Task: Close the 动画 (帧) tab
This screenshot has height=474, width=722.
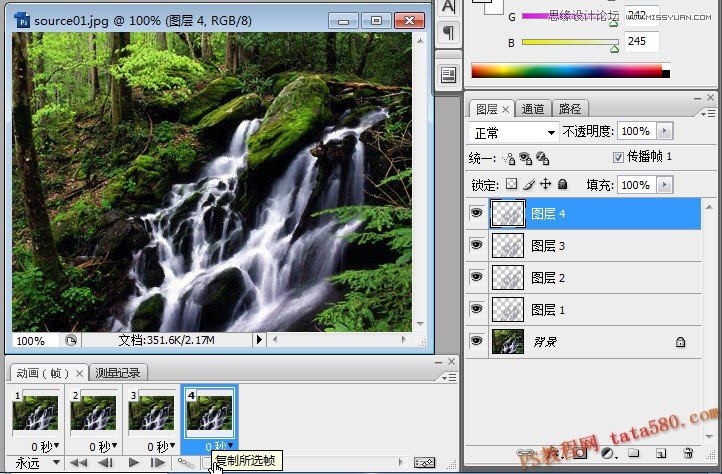Action: tap(80, 373)
